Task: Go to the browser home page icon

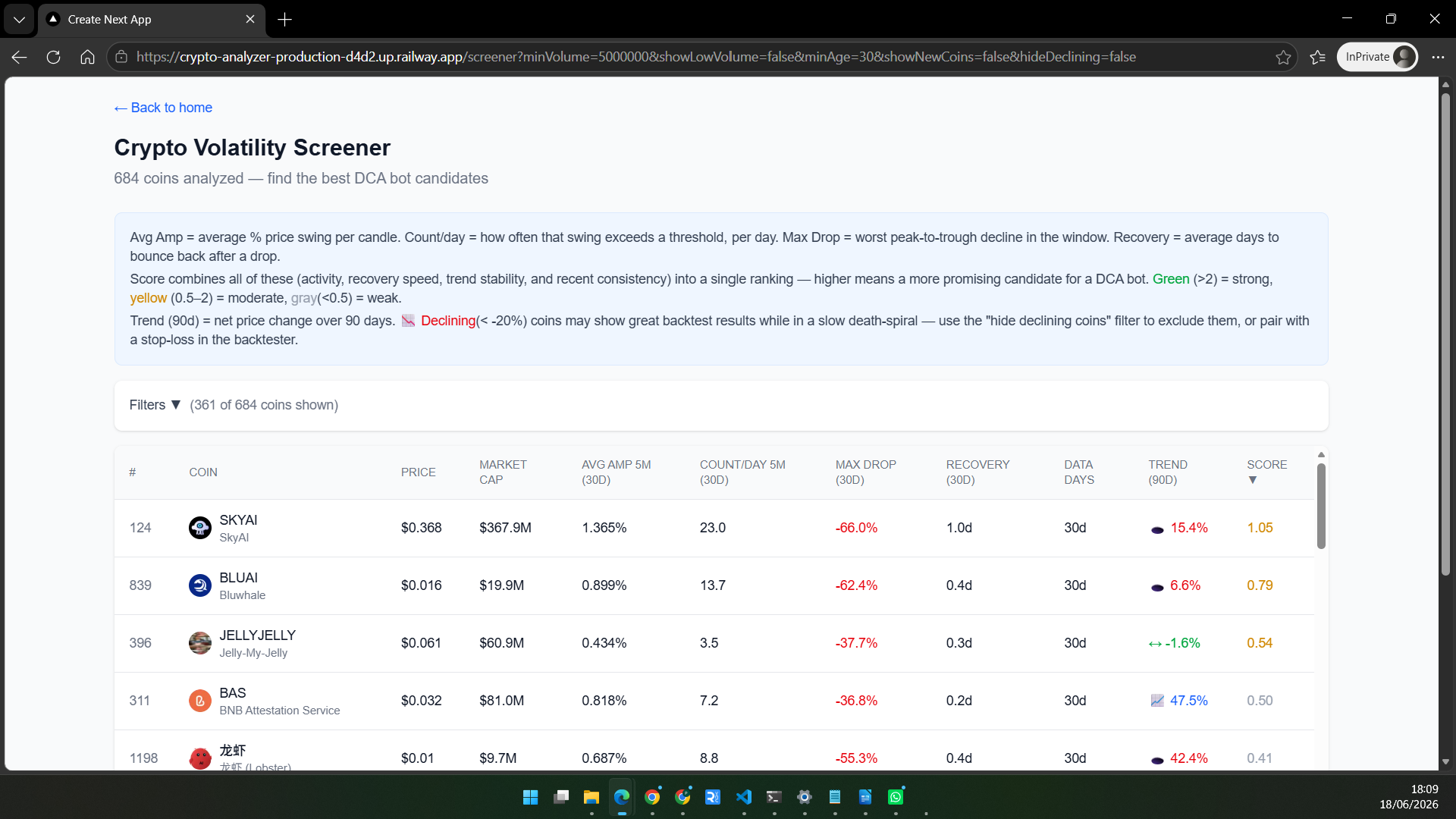Action: pos(87,57)
